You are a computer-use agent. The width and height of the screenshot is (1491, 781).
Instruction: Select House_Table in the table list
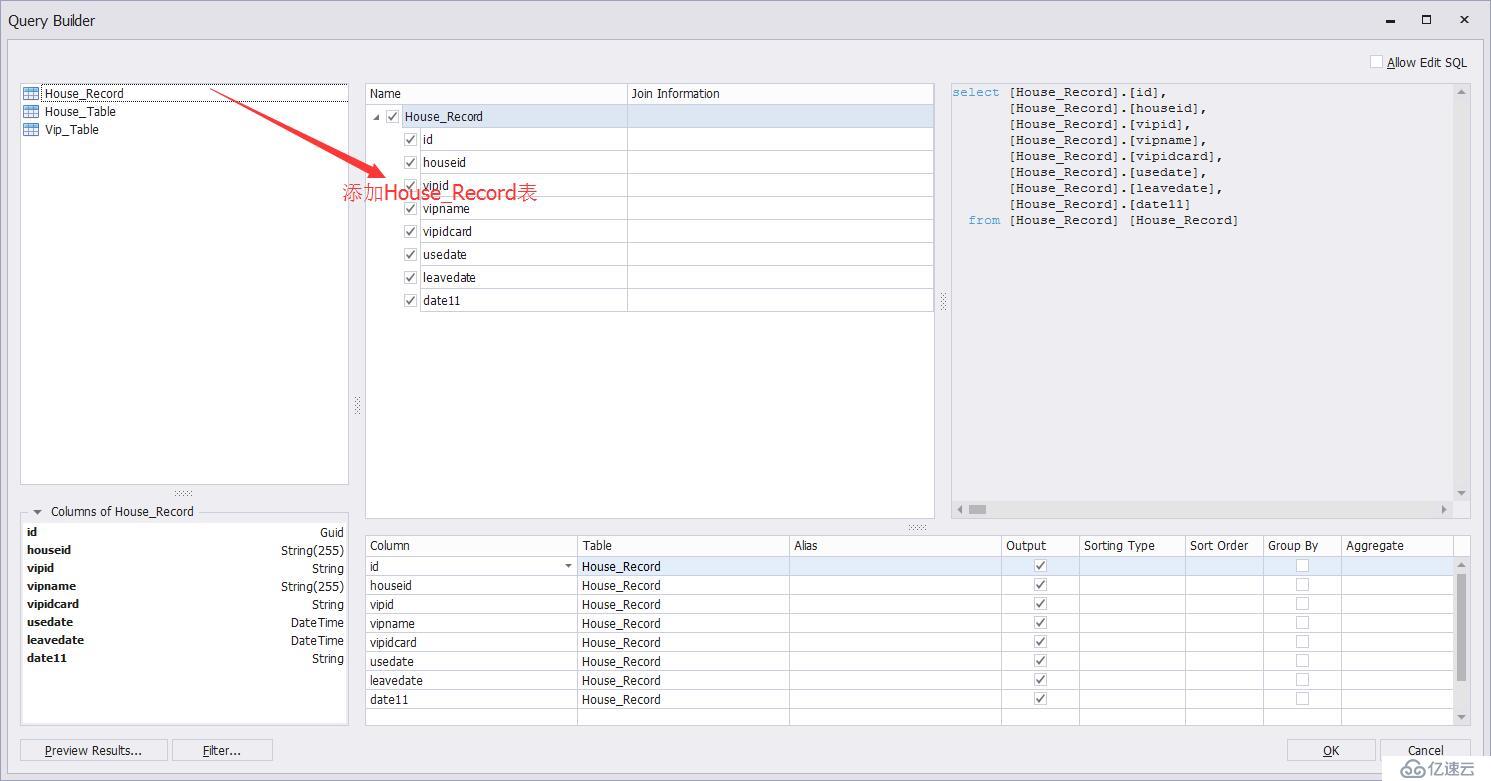[80, 111]
